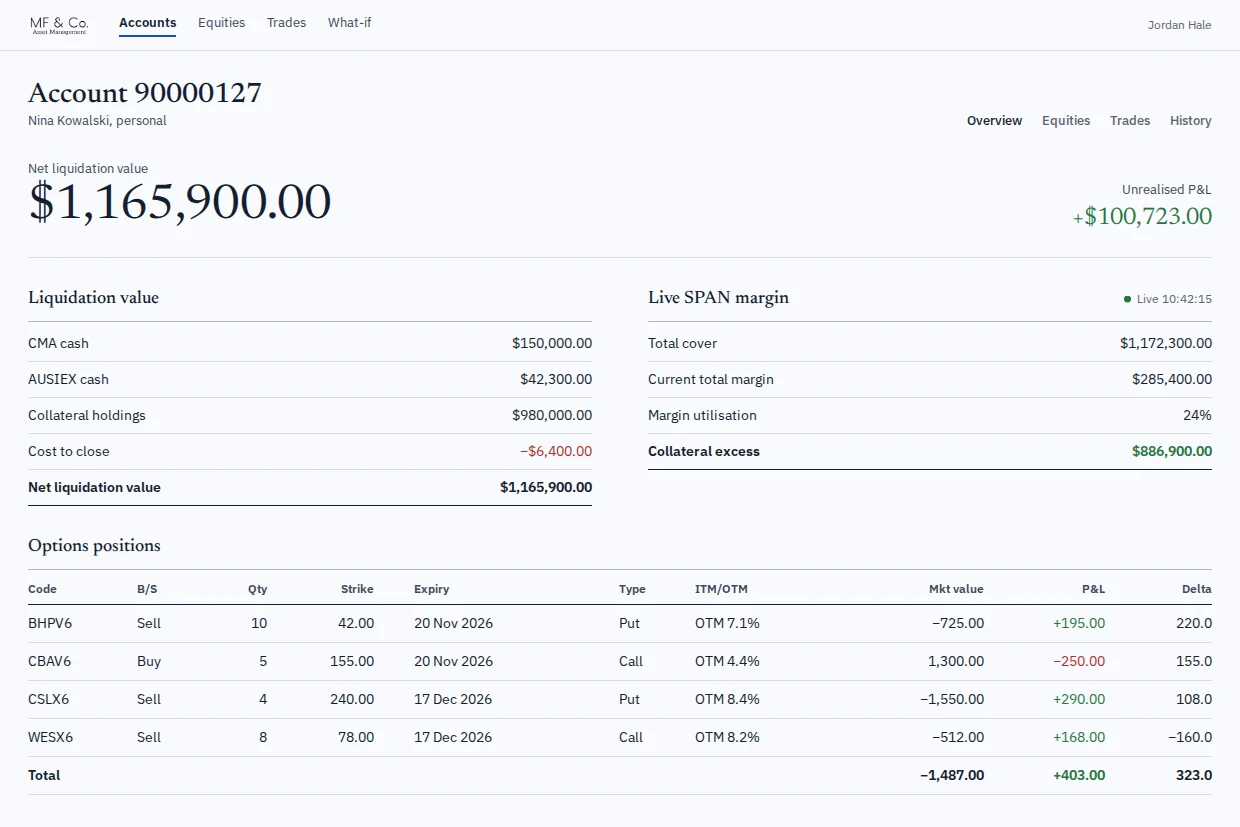Open the Accounts top navigation tab
This screenshot has width=1240, height=827.
tap(147, 23)
